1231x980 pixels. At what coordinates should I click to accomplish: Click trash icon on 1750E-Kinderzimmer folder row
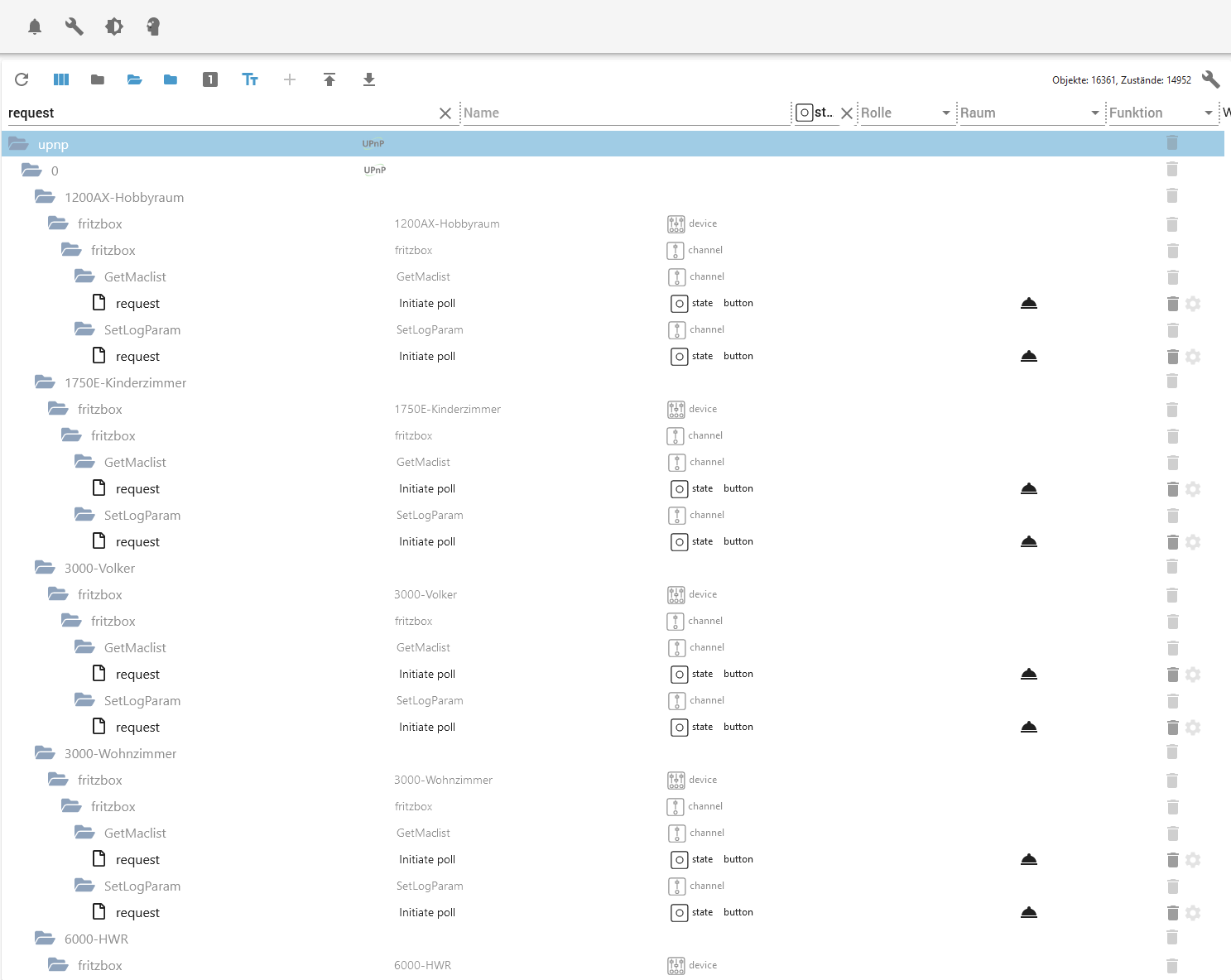pos(1172,382)
